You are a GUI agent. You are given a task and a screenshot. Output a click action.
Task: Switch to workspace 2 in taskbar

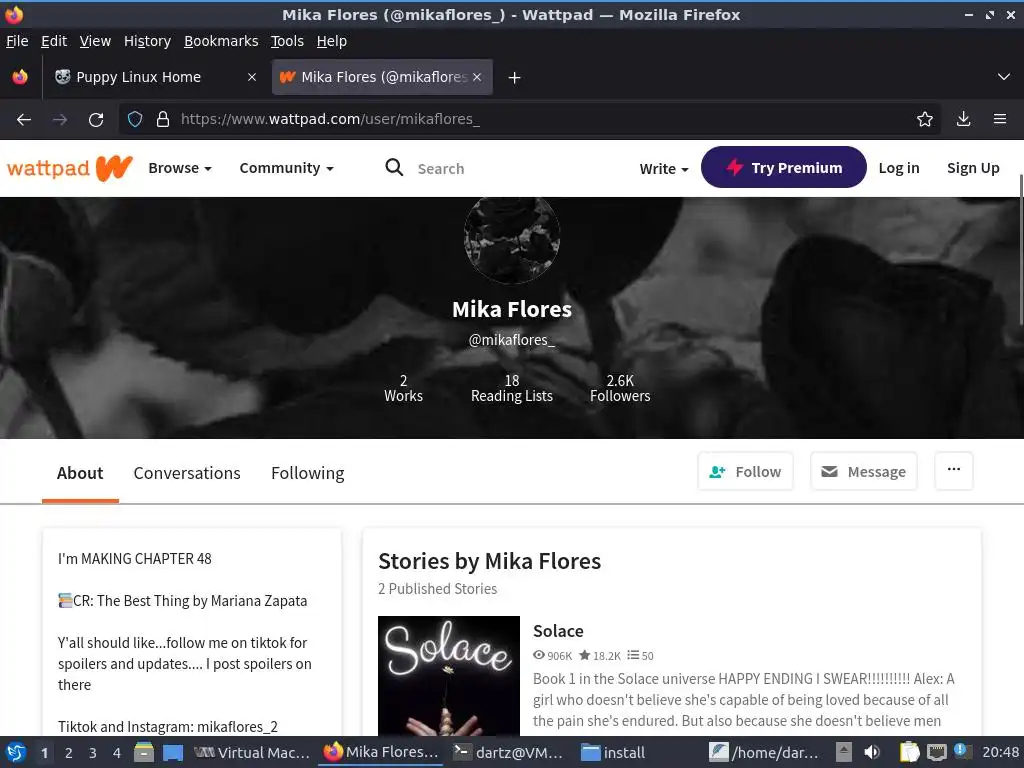click(69, 753)
